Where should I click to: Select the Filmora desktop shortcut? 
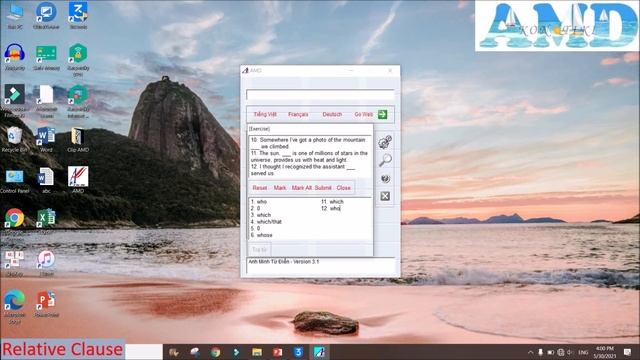point(15,100)
